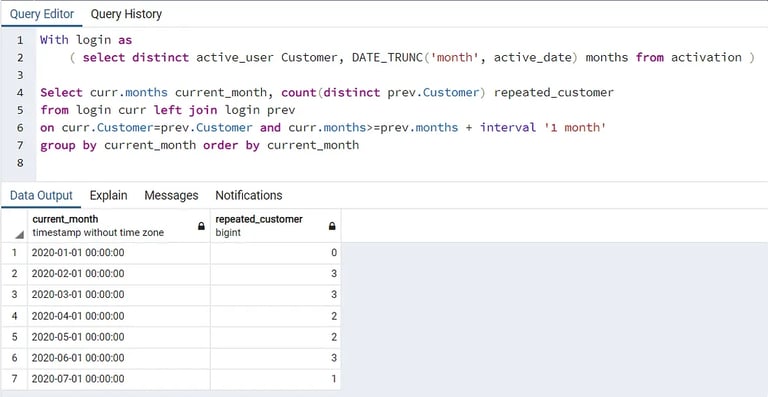Open the Notifications tab
Image resolution: width=768 pixels, height=397 pixels.
(249, 195)
